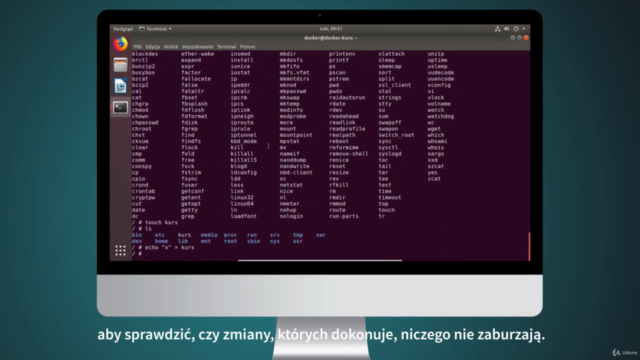Click 'nbd-client' in the command list
This screenshot has width=640, height=360.
coord(296,173)
